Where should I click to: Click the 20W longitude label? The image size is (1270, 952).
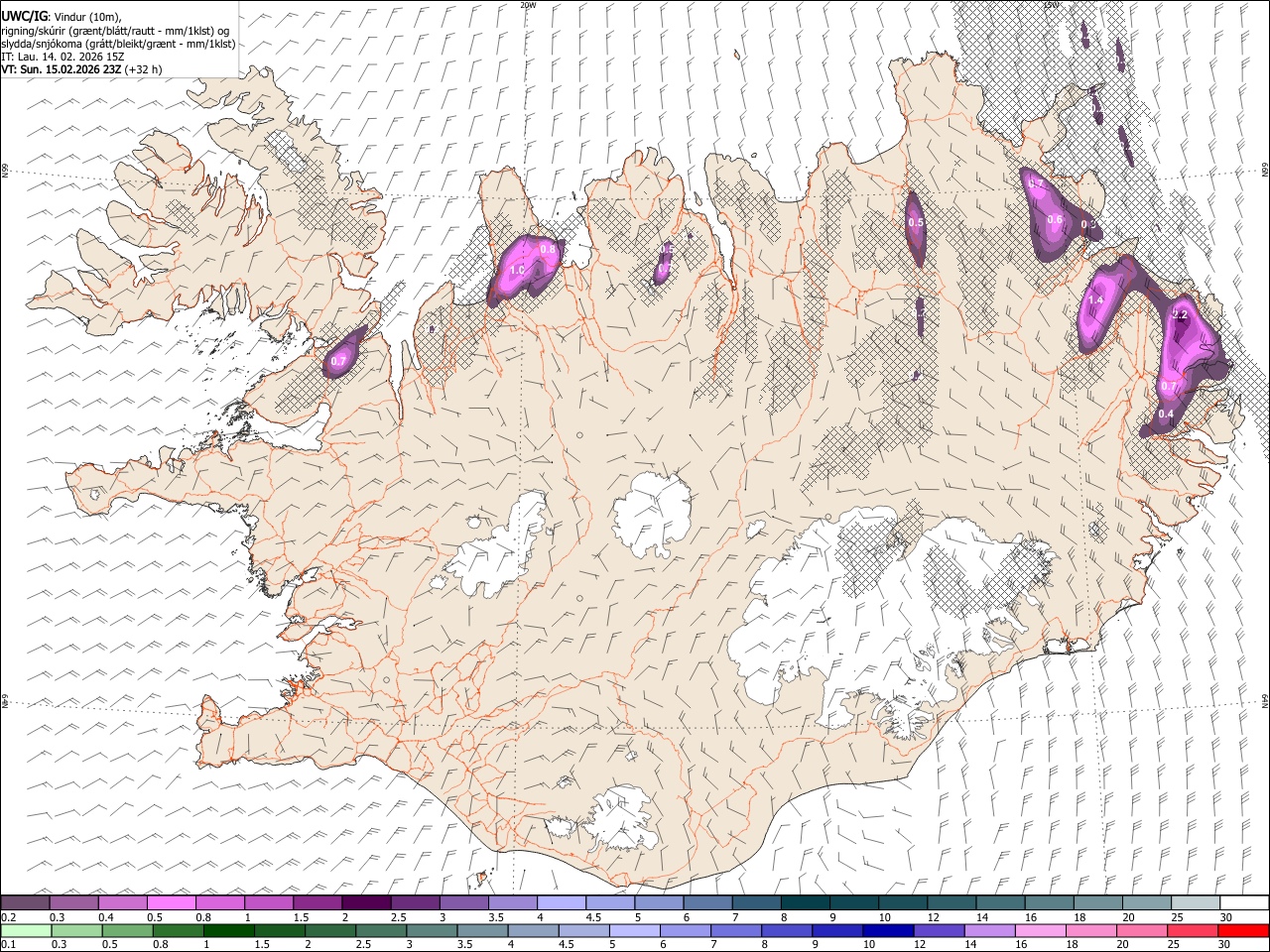528,5
